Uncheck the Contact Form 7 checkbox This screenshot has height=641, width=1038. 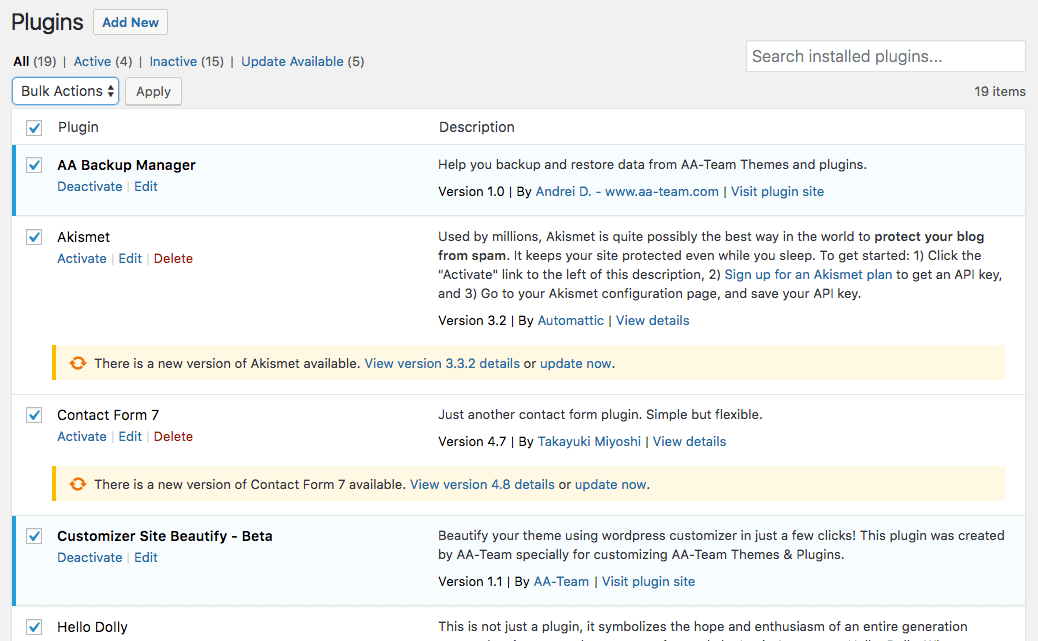(34, 415)
